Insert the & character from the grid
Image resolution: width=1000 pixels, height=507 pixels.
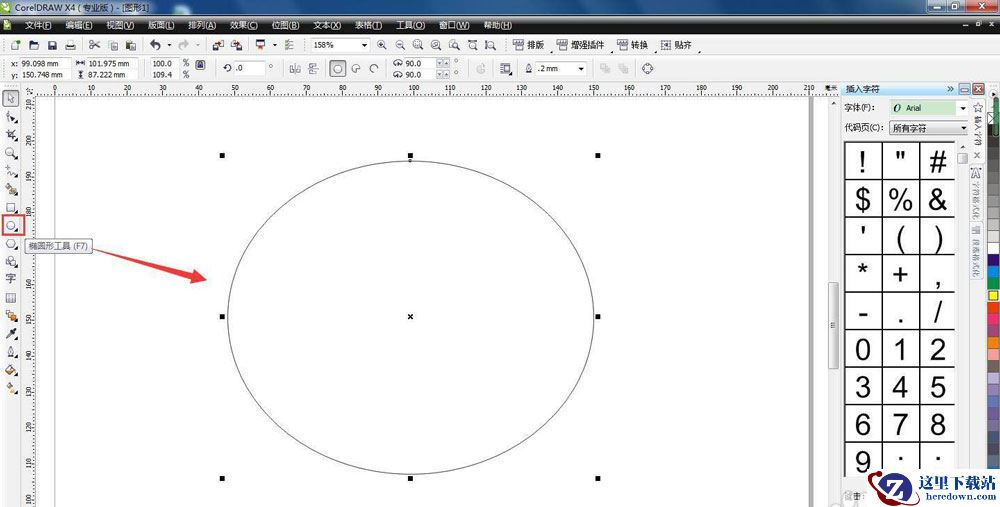(x=937, y=199)
